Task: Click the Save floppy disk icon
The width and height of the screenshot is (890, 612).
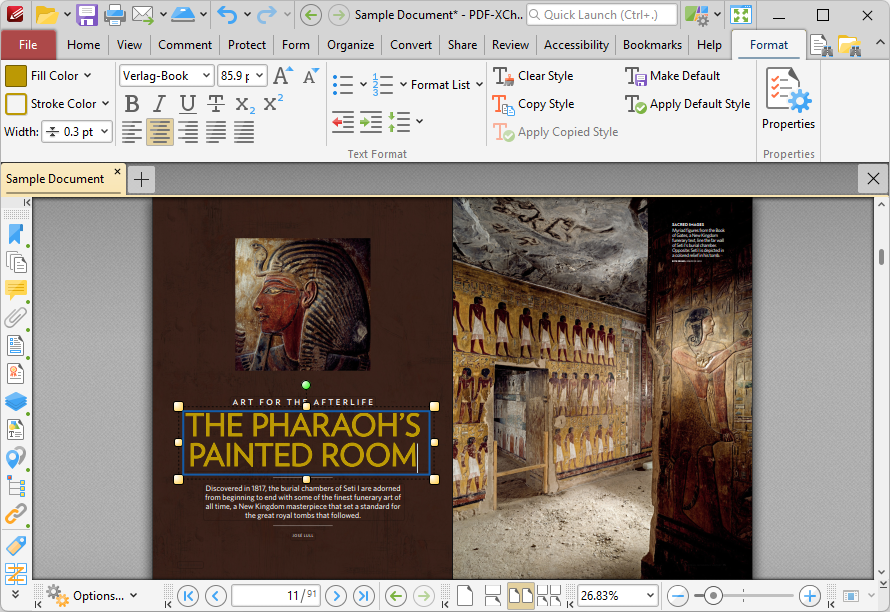Action: click(87, 15)
